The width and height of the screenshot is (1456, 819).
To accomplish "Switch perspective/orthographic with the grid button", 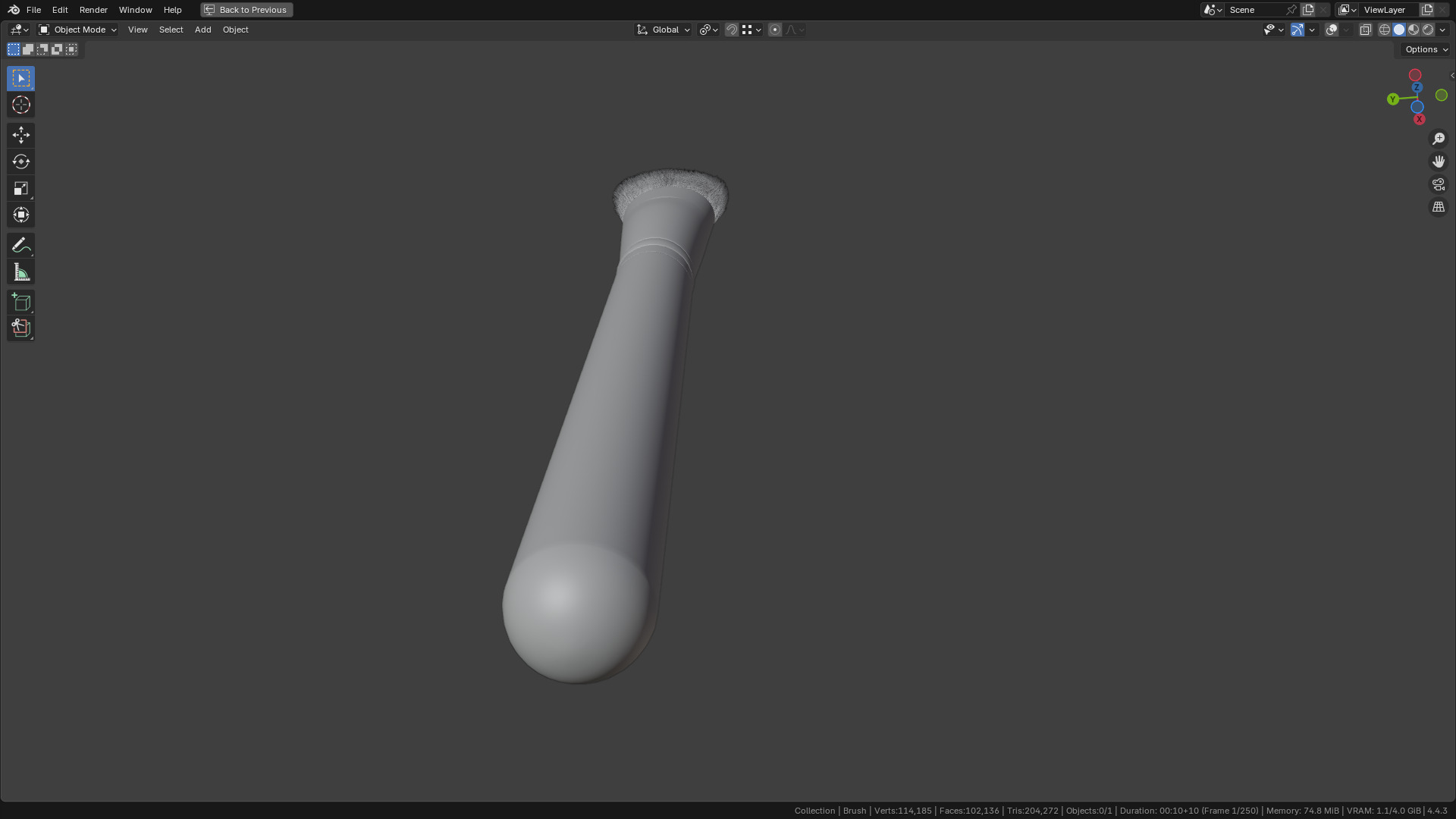I will click(1438, 207).
